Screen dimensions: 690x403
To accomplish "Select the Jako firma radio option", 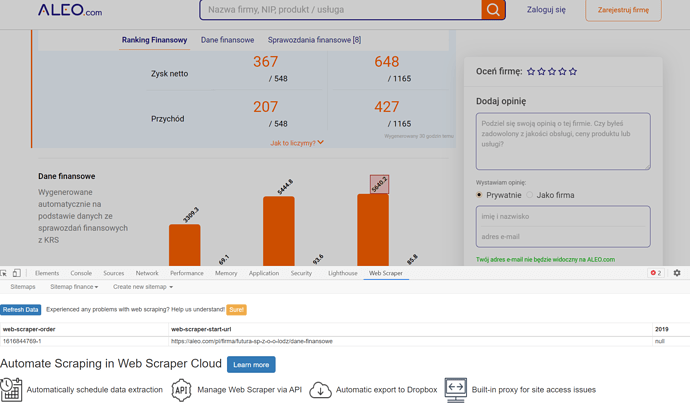I will coord(530,195).
